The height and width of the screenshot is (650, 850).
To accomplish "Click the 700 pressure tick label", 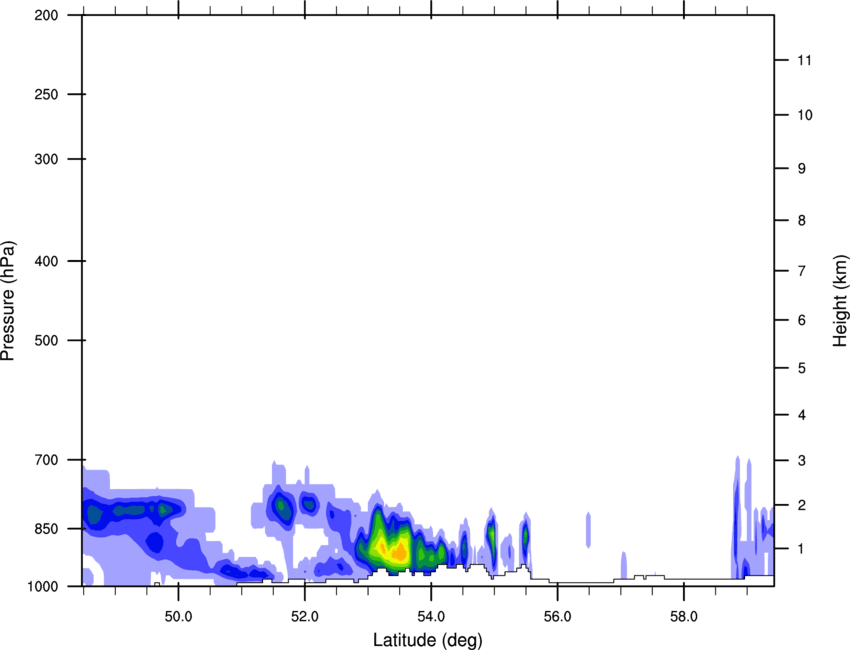I will click(46, 460).
